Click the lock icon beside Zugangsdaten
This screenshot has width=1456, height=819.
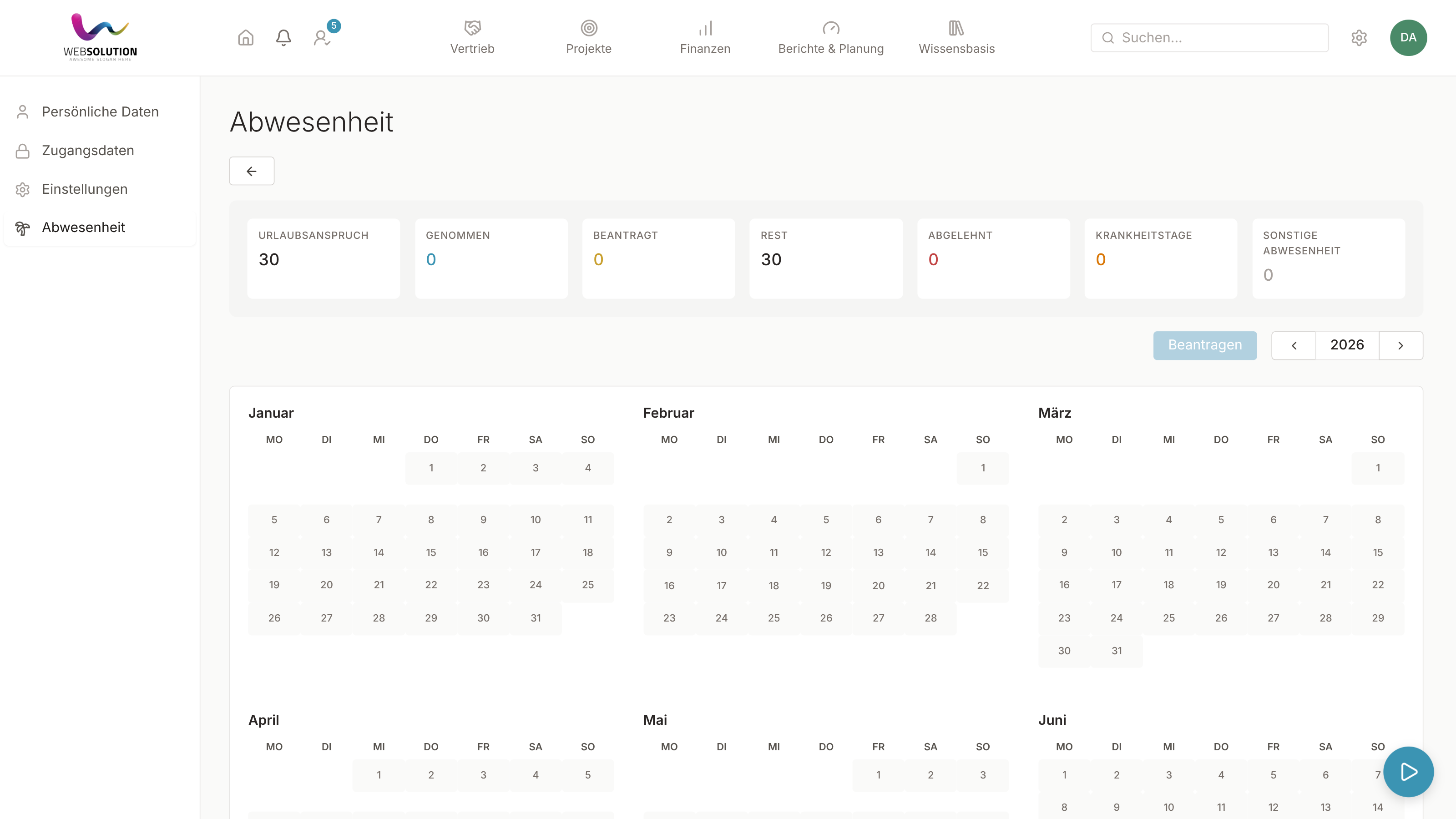(x=23, y=151)
